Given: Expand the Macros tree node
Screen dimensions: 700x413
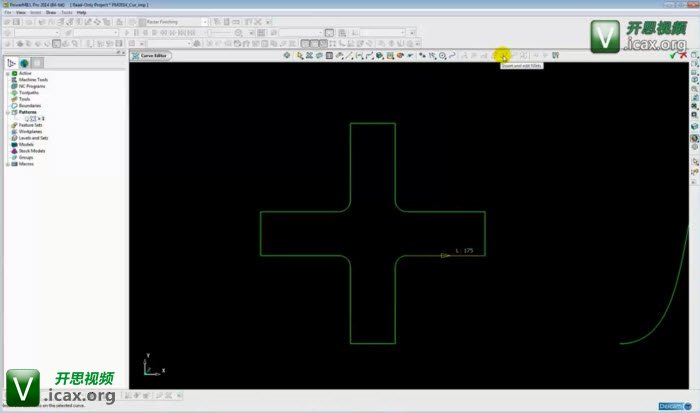Looking at the screenshot, I should point(7,163).
